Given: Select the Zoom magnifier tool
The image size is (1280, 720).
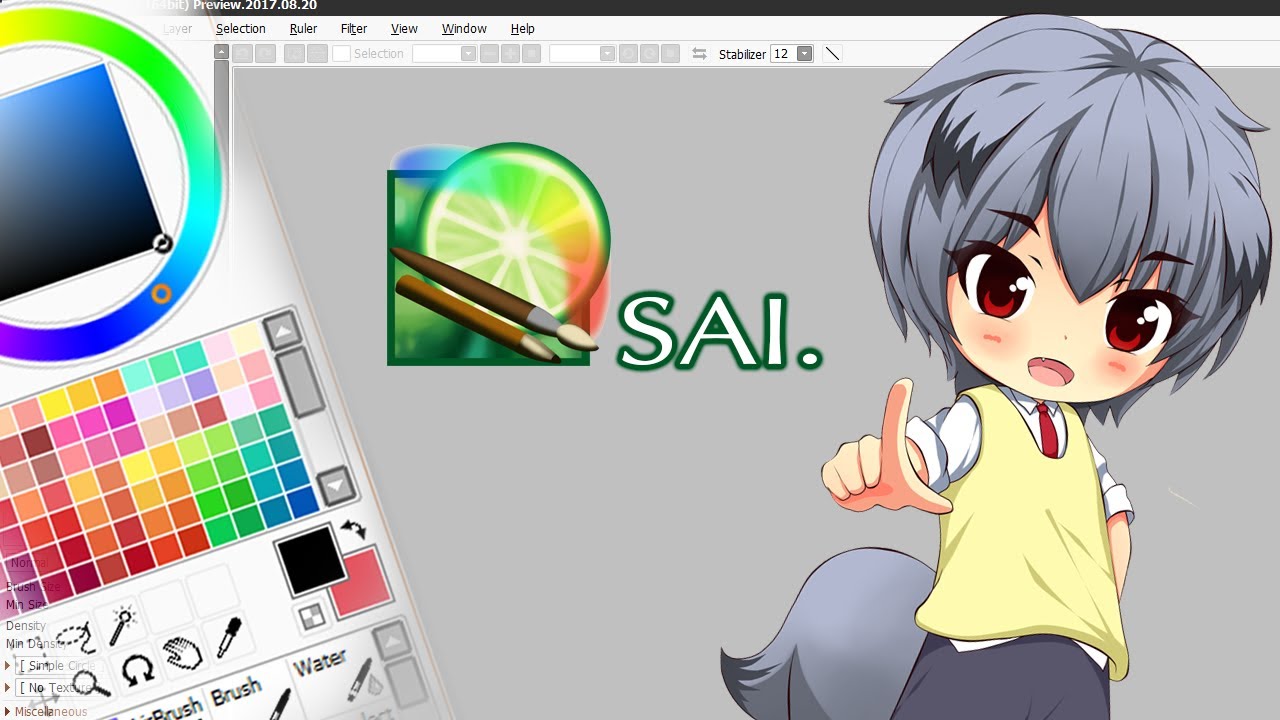Looking at the screenshot, I should (x=90, y=684).
